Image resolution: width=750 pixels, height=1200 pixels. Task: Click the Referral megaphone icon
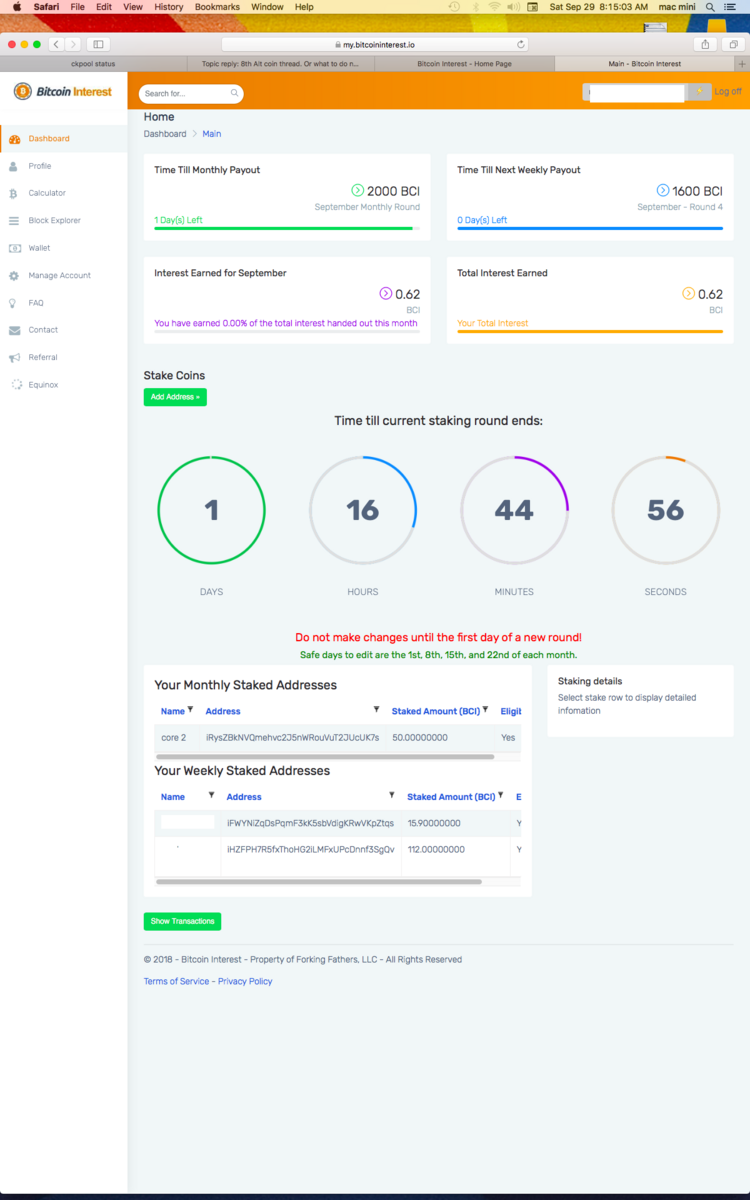[x=14, y=357]
